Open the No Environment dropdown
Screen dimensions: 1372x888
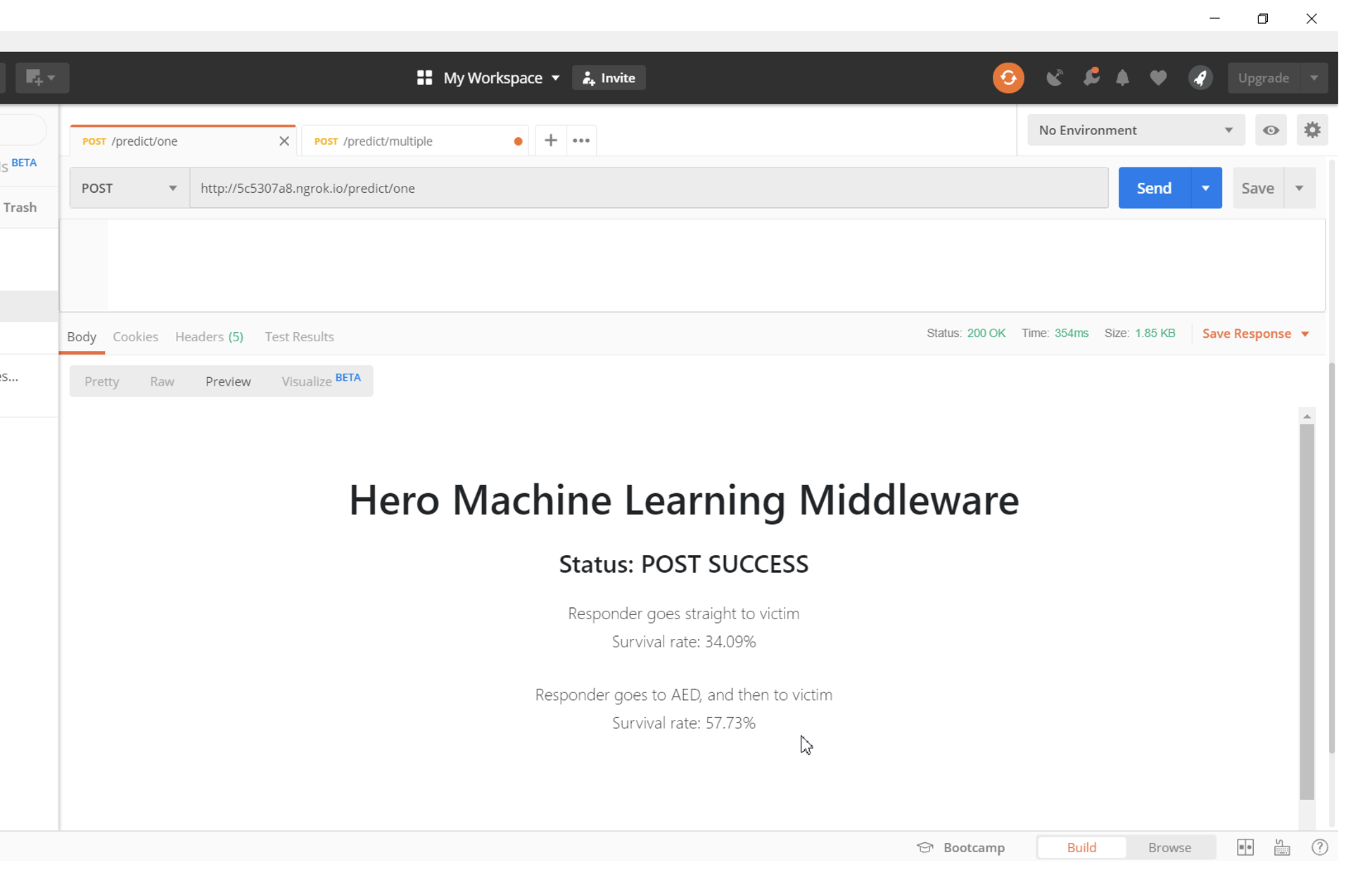pyautogui.click(x=1135, y=130)
